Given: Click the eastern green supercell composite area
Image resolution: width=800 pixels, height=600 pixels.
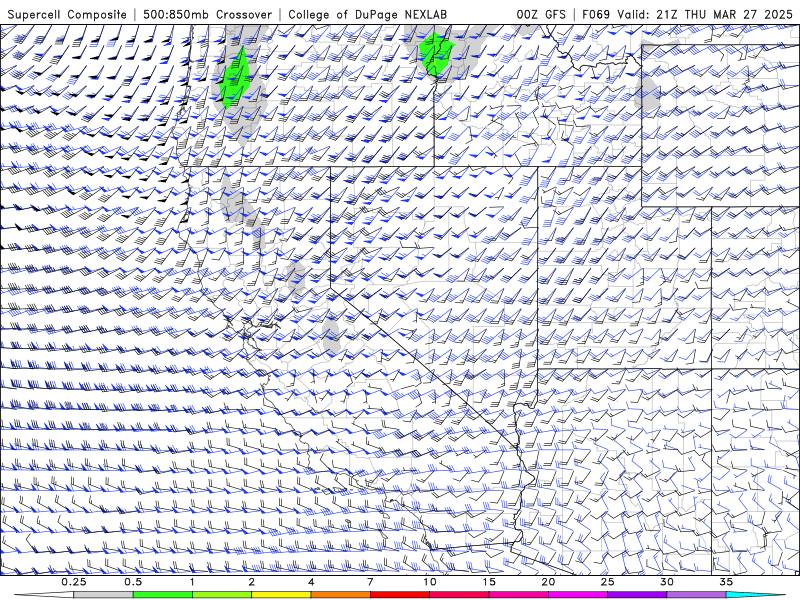Looking at the screenshot, I should pos(436,55).
